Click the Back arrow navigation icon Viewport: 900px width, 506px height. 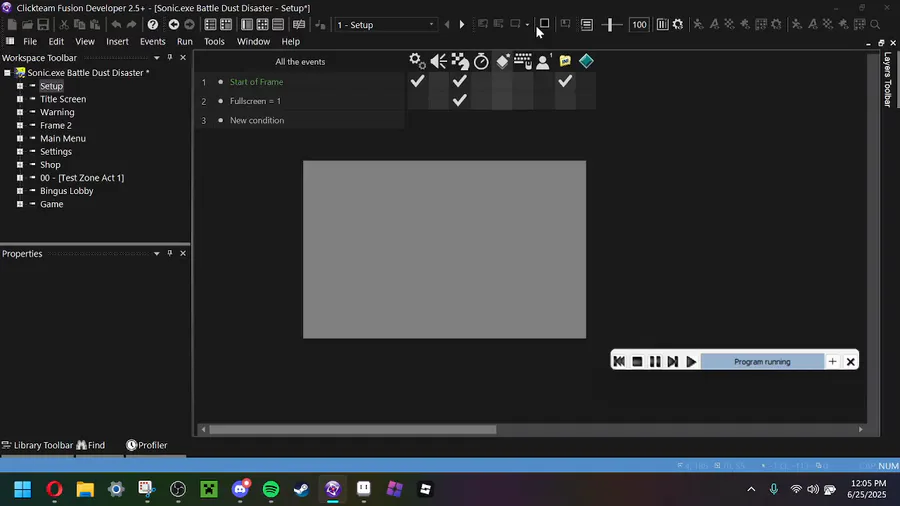pos(174,25)
